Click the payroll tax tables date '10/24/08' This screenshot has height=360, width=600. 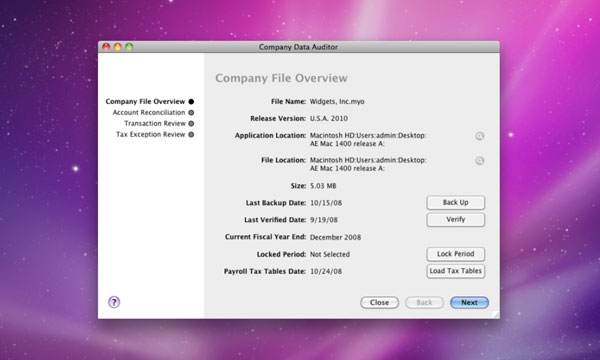tap(326, 272)
